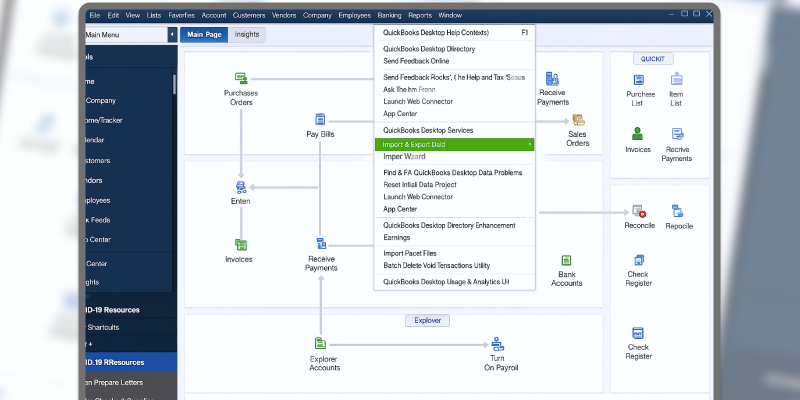Screen dimensions: 800x400
Task: Click the Explover button
Action: tap(428, 320)
